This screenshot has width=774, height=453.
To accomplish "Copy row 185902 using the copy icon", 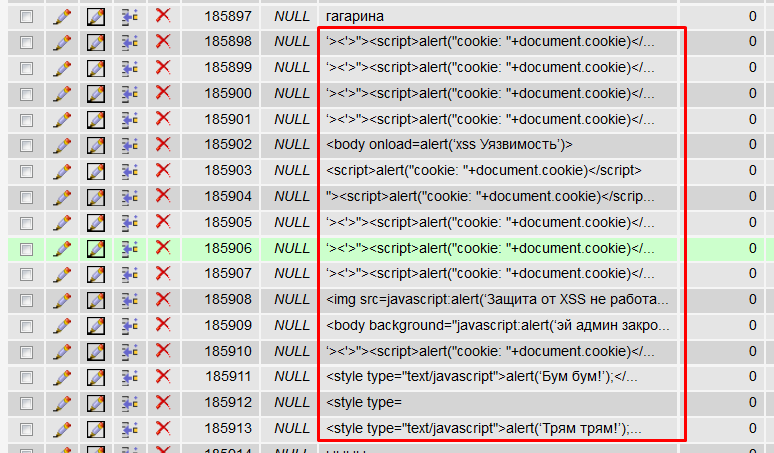I will [x=129, y=145].
